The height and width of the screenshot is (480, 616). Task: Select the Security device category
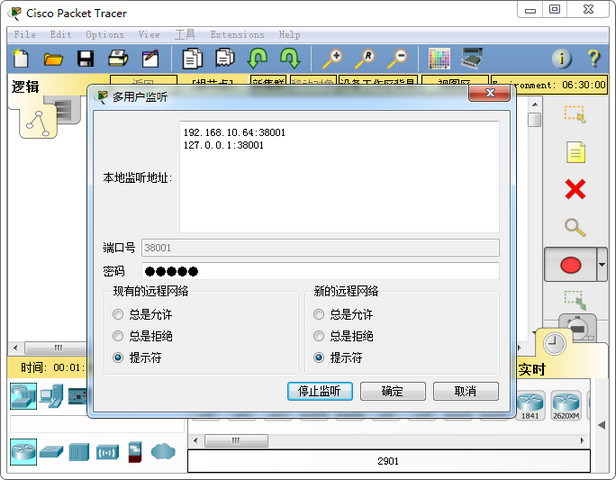click(135, 452)
